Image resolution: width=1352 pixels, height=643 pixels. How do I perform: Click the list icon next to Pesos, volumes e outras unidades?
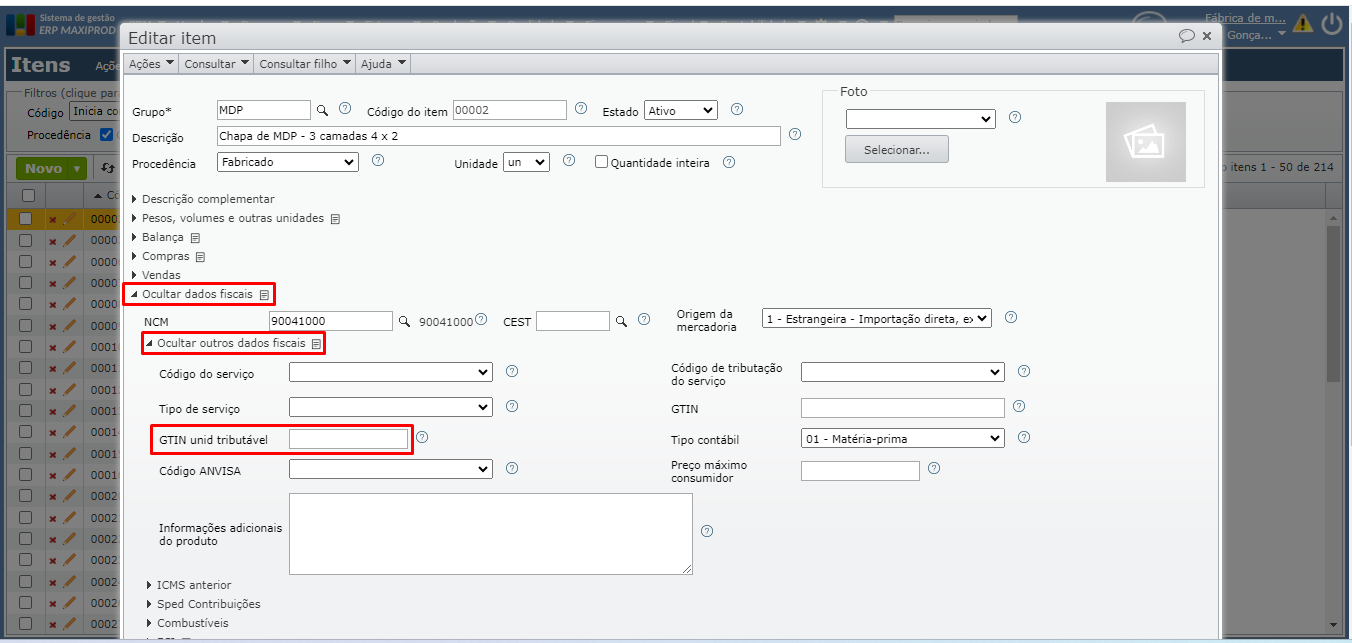[x=335, y=219]
